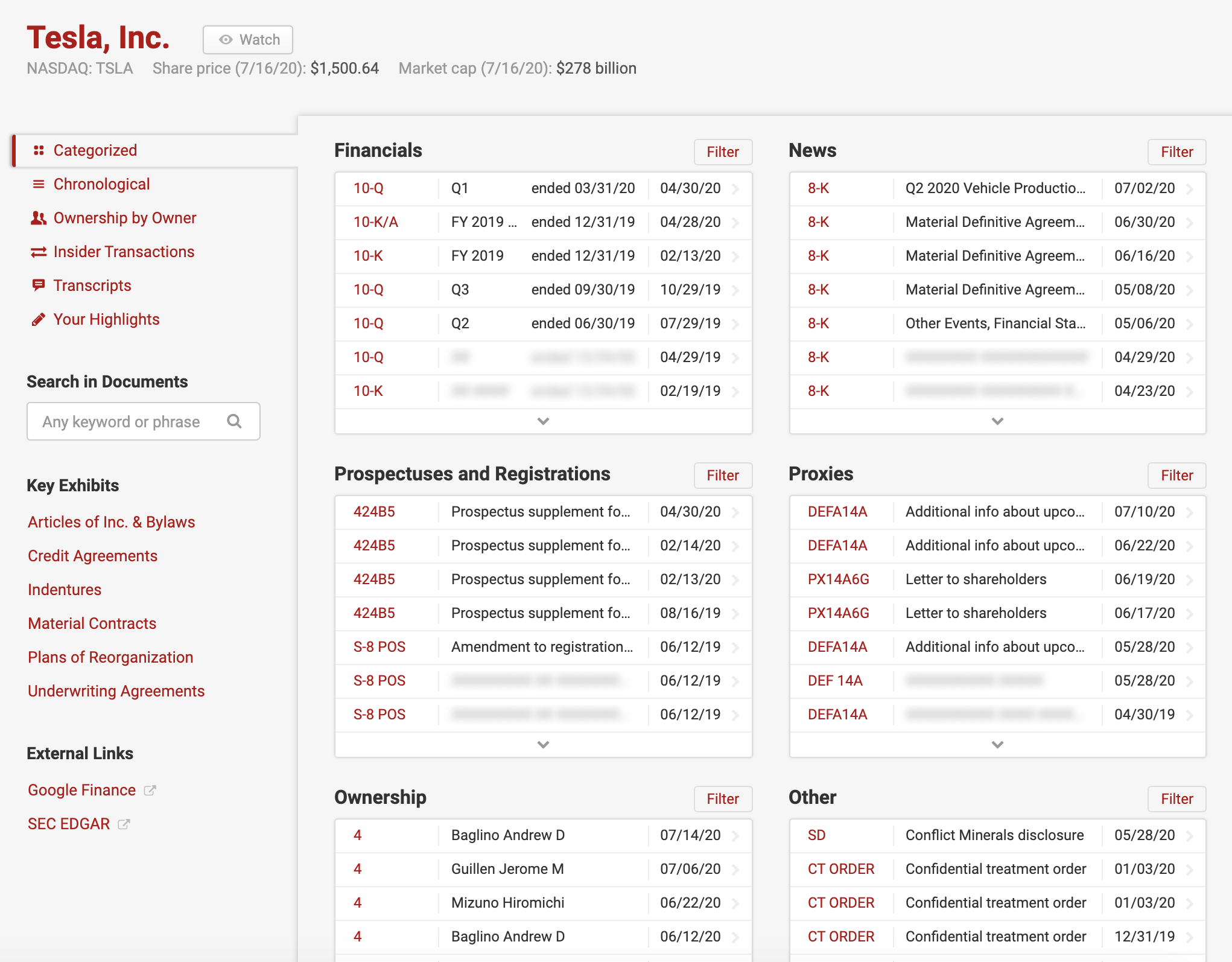This screenshot has width=1232, height=962.
Task: Open Articles of Inc. & Bylaws exhibits
Action: coord(112,522)
